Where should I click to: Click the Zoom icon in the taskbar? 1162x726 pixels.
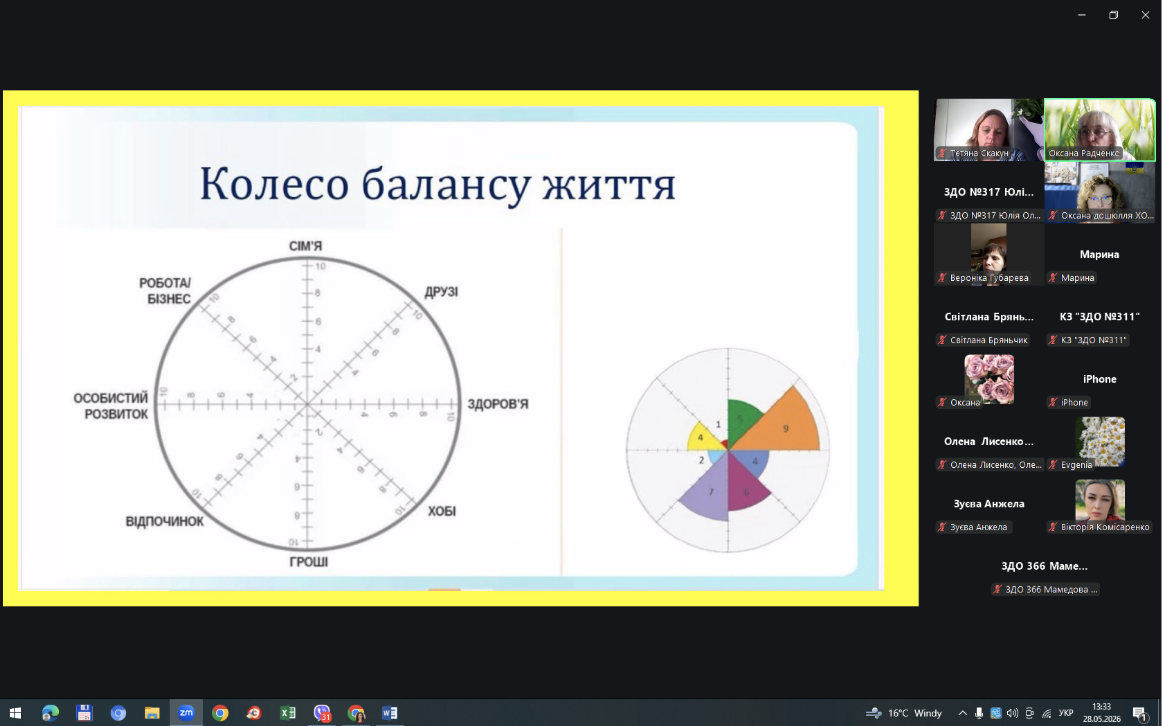click(x=186, y=713)
